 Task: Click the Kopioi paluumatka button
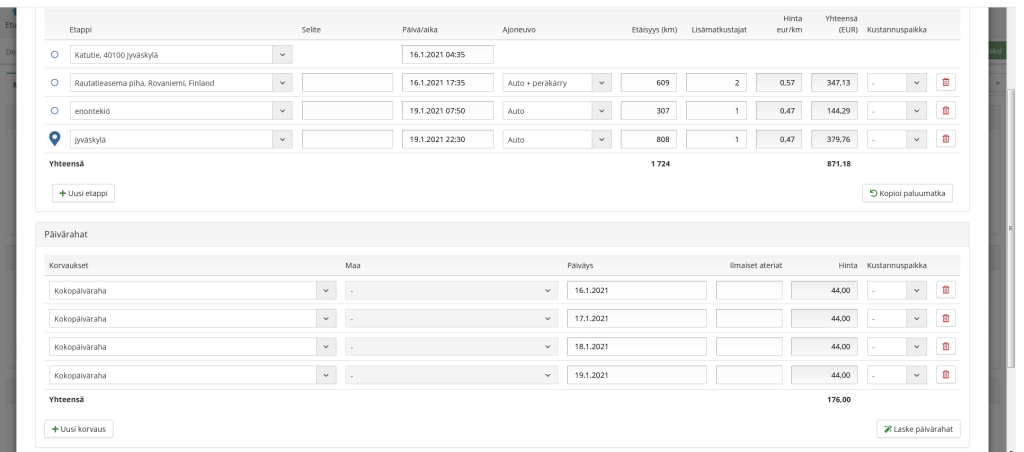(906, 193)
